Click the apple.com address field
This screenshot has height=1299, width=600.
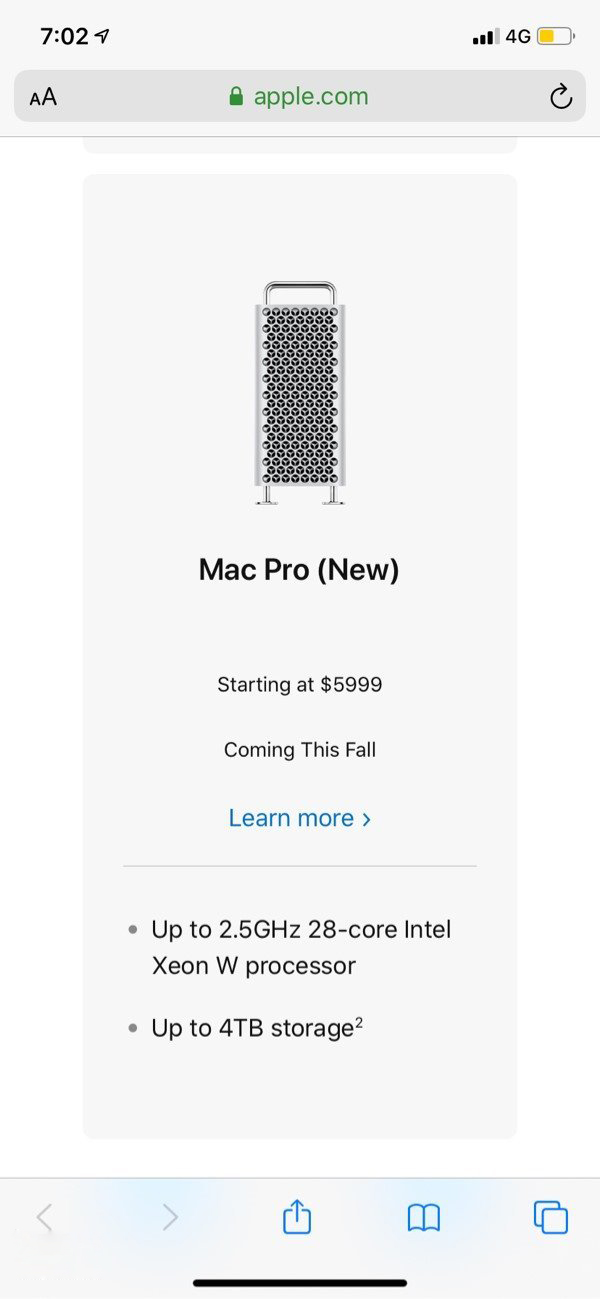(x=310, y=97)
